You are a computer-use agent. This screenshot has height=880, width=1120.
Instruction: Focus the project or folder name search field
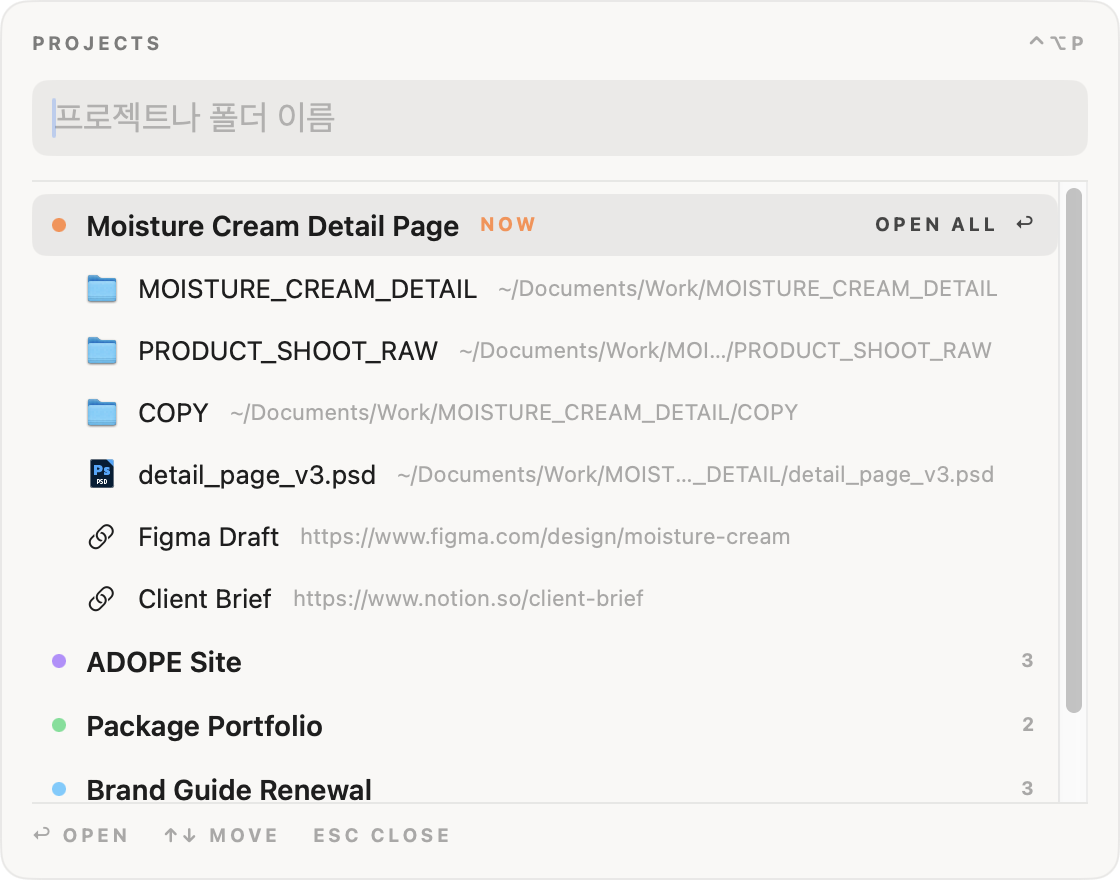[559, 118]
